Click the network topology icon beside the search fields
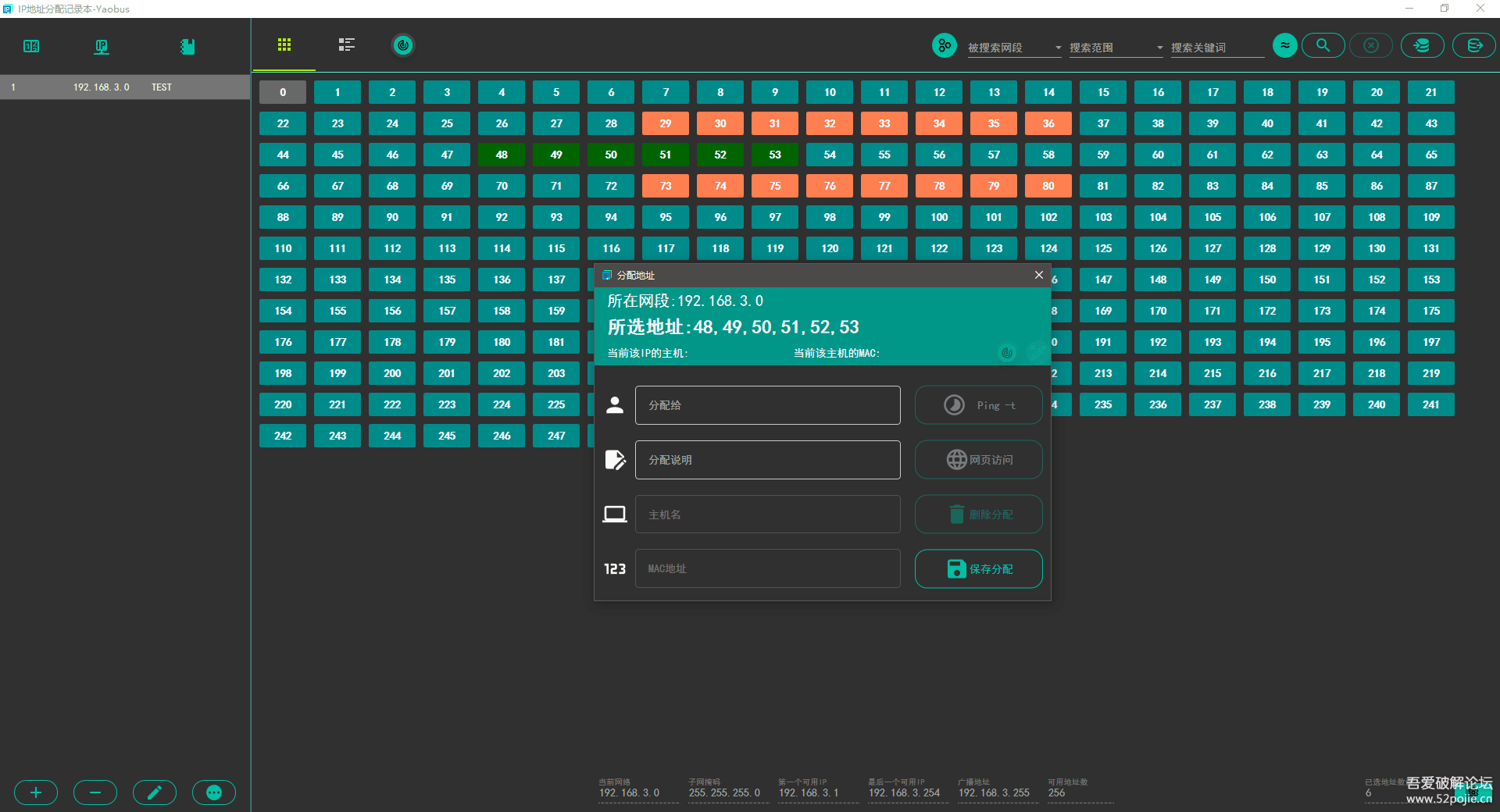 coord(944,45)
